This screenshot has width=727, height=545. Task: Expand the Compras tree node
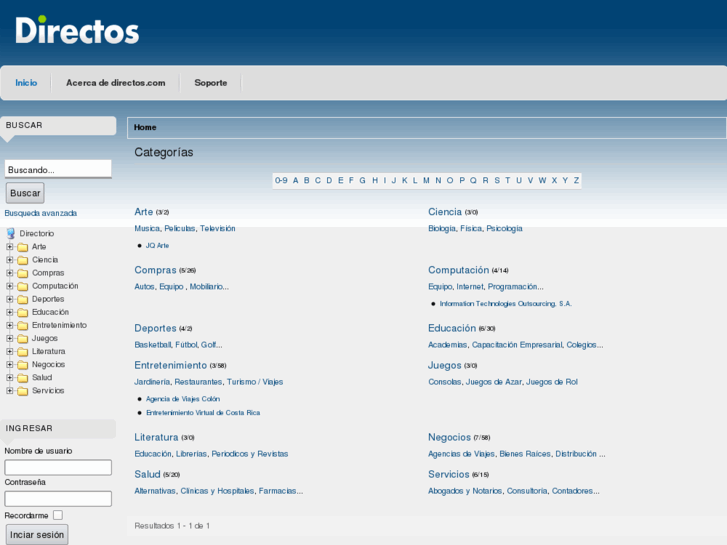[x=10, y=273]
